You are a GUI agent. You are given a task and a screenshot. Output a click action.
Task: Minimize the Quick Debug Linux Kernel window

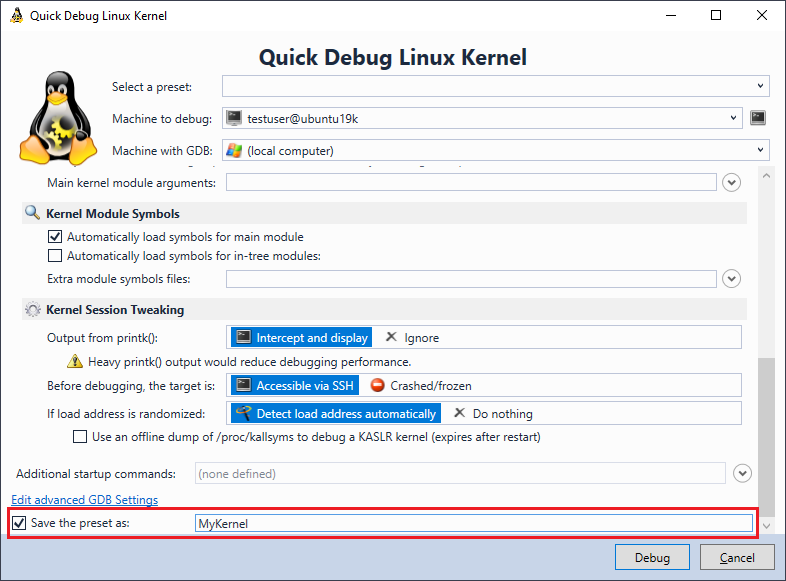(671, 16)
